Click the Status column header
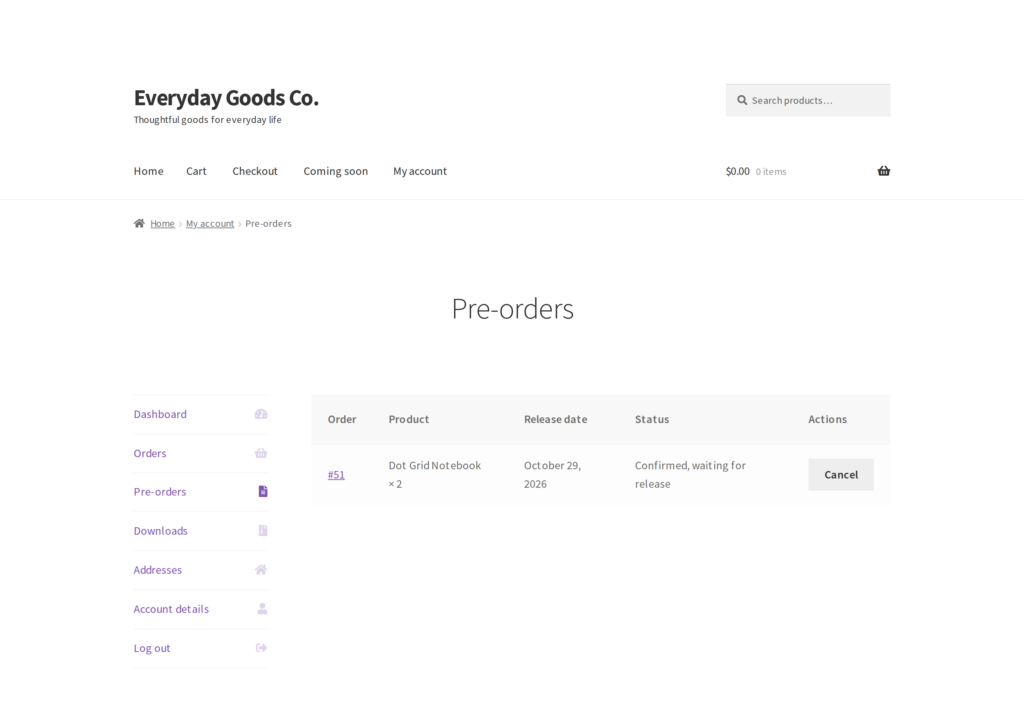 [x=652, y=419]
